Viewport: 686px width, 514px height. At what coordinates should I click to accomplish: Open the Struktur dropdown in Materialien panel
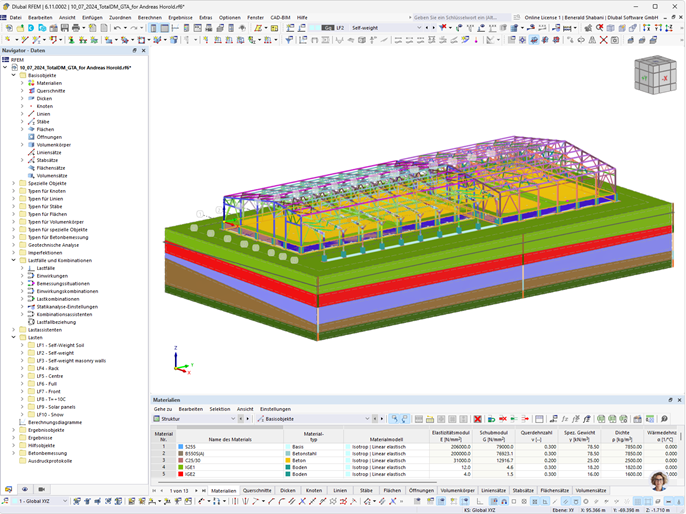[233, 419]
